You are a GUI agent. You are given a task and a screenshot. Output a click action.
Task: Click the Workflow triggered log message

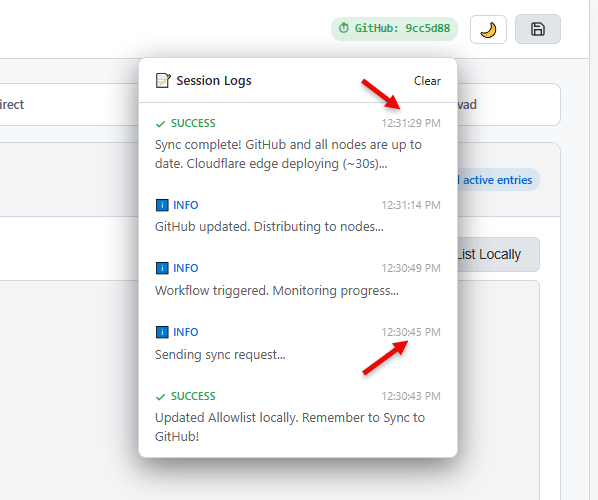(277, 291)
